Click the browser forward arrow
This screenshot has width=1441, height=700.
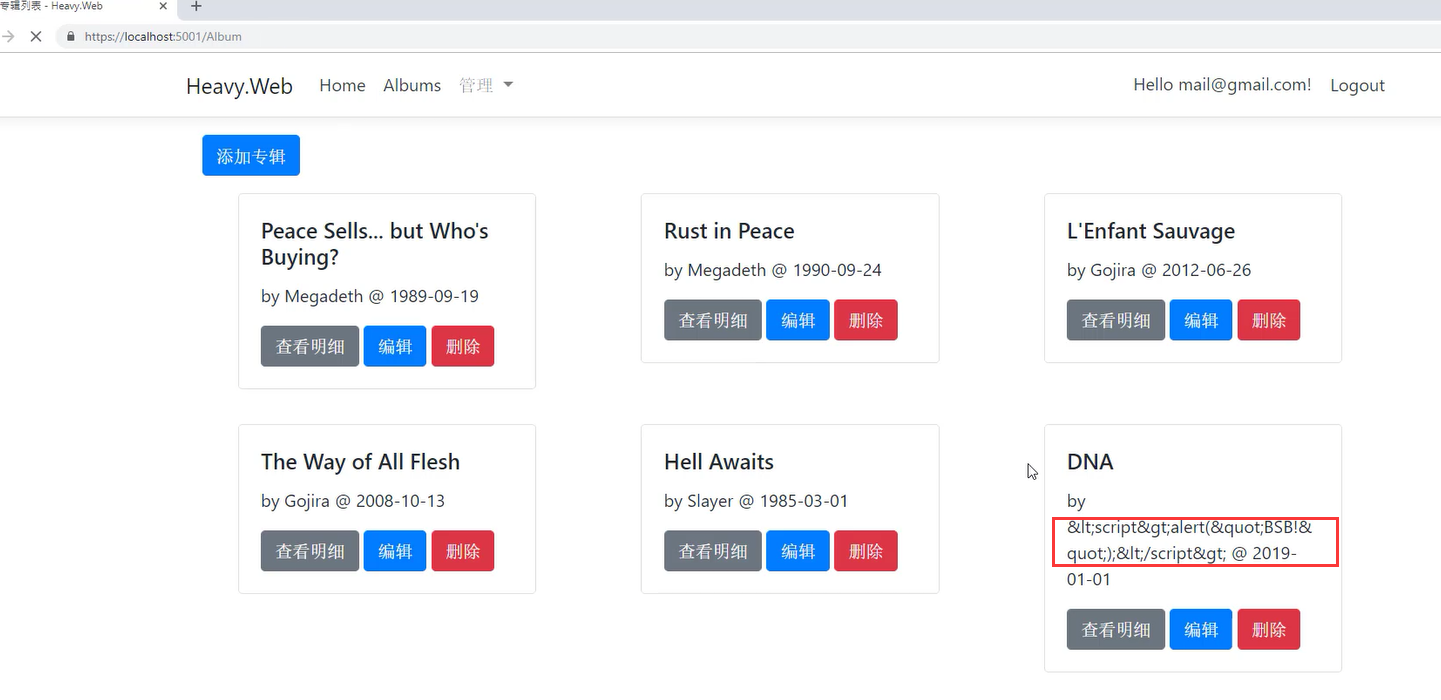[x=9, y=36]
